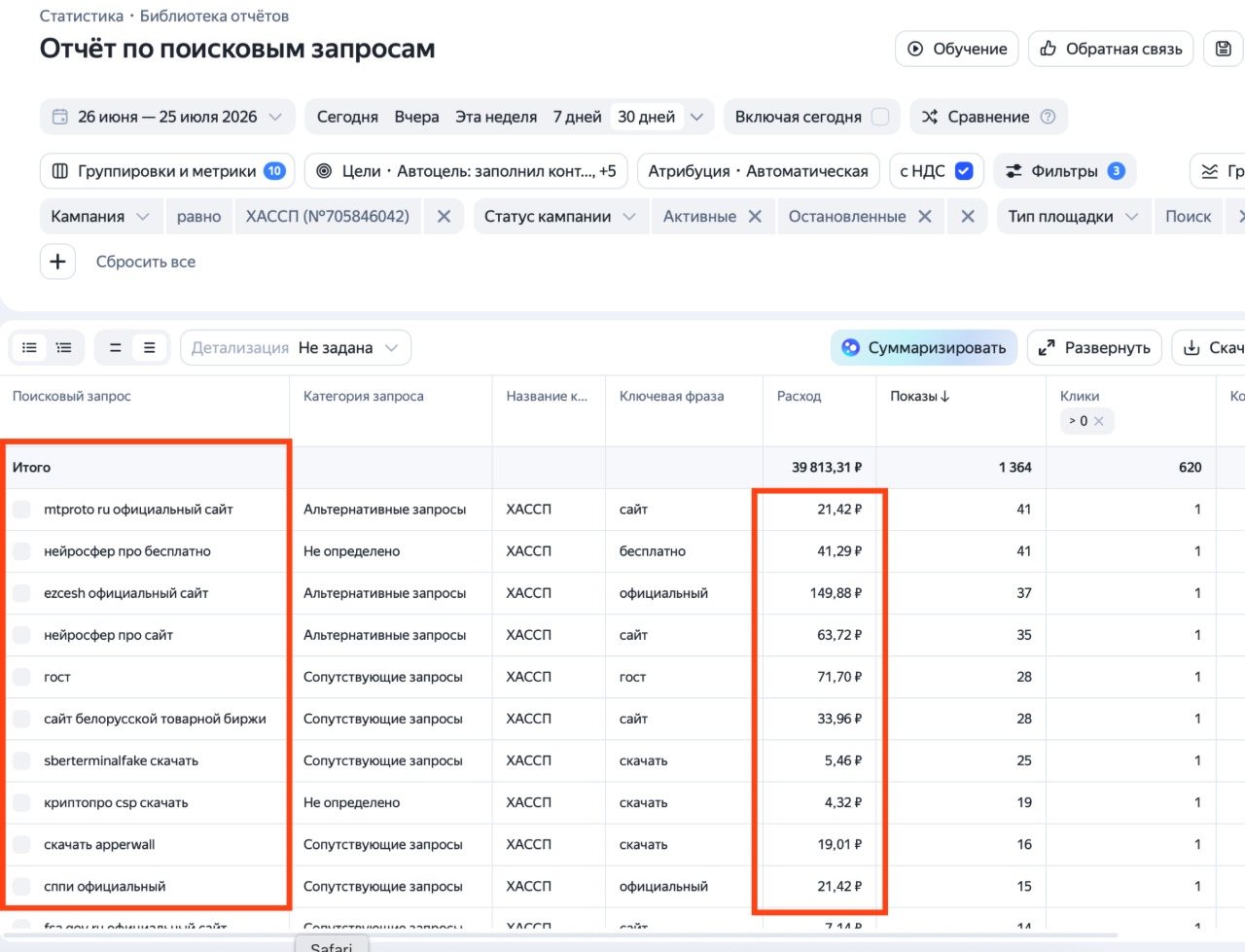The height and width of the screenshot is (952, 1245).
Task: Click the plus button to add filter
Action: click(x=57, y=262)
